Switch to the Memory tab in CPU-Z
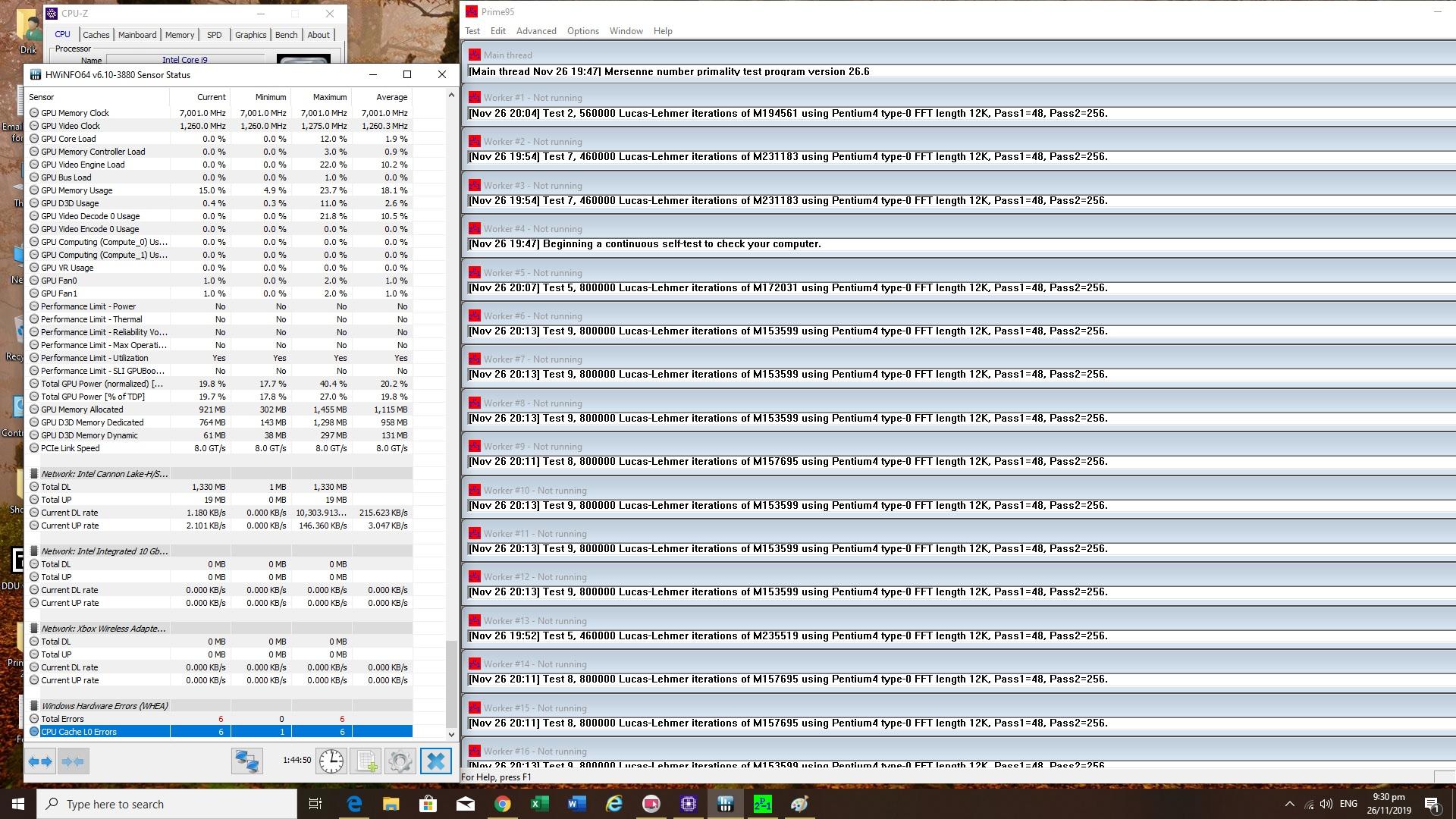This screenshot has height=819, width=1456. point(180,35)
